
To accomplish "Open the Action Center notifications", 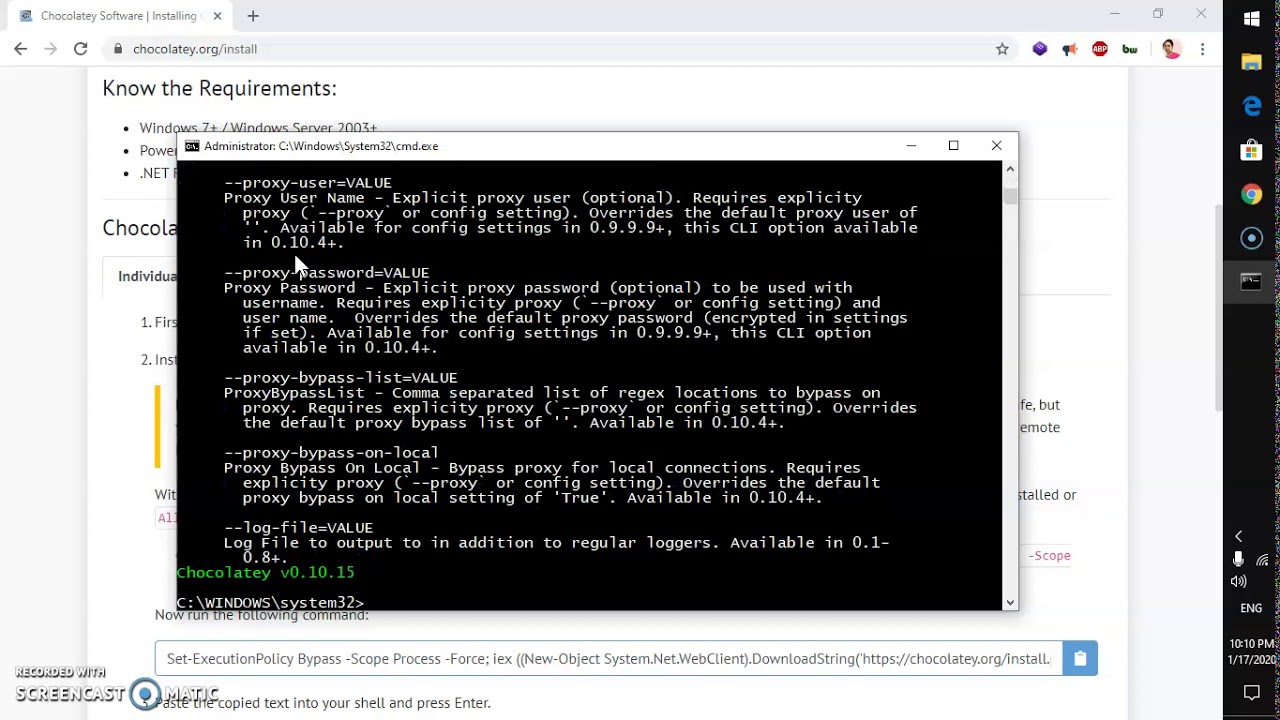I will click(1251, 692).
